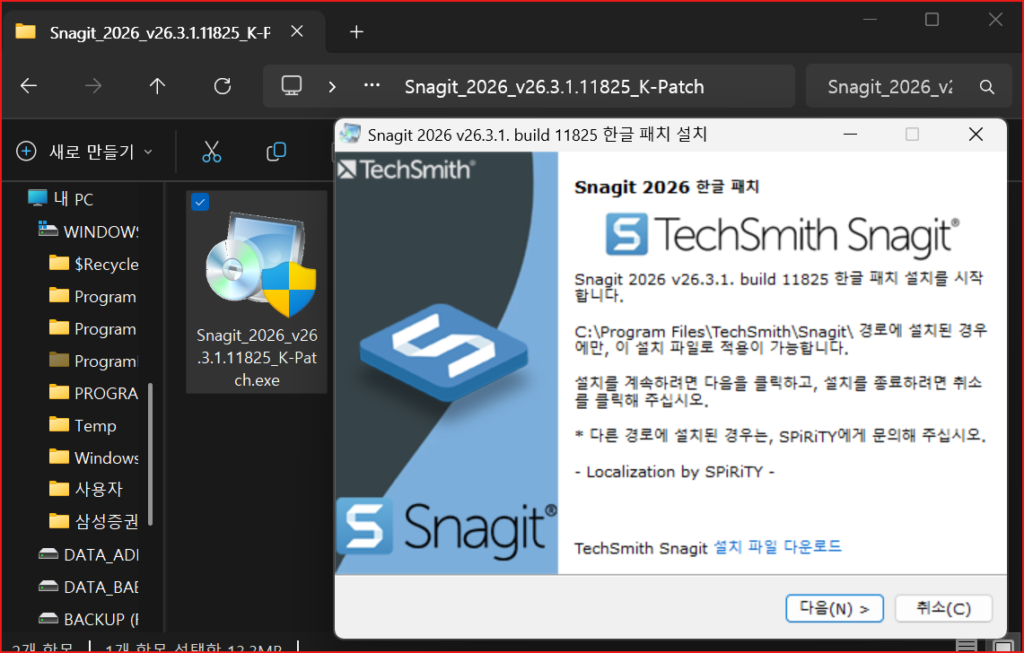Open the 새로 만들기 dropdown
Screen dimensions: 1024x653
coord(85,152)
